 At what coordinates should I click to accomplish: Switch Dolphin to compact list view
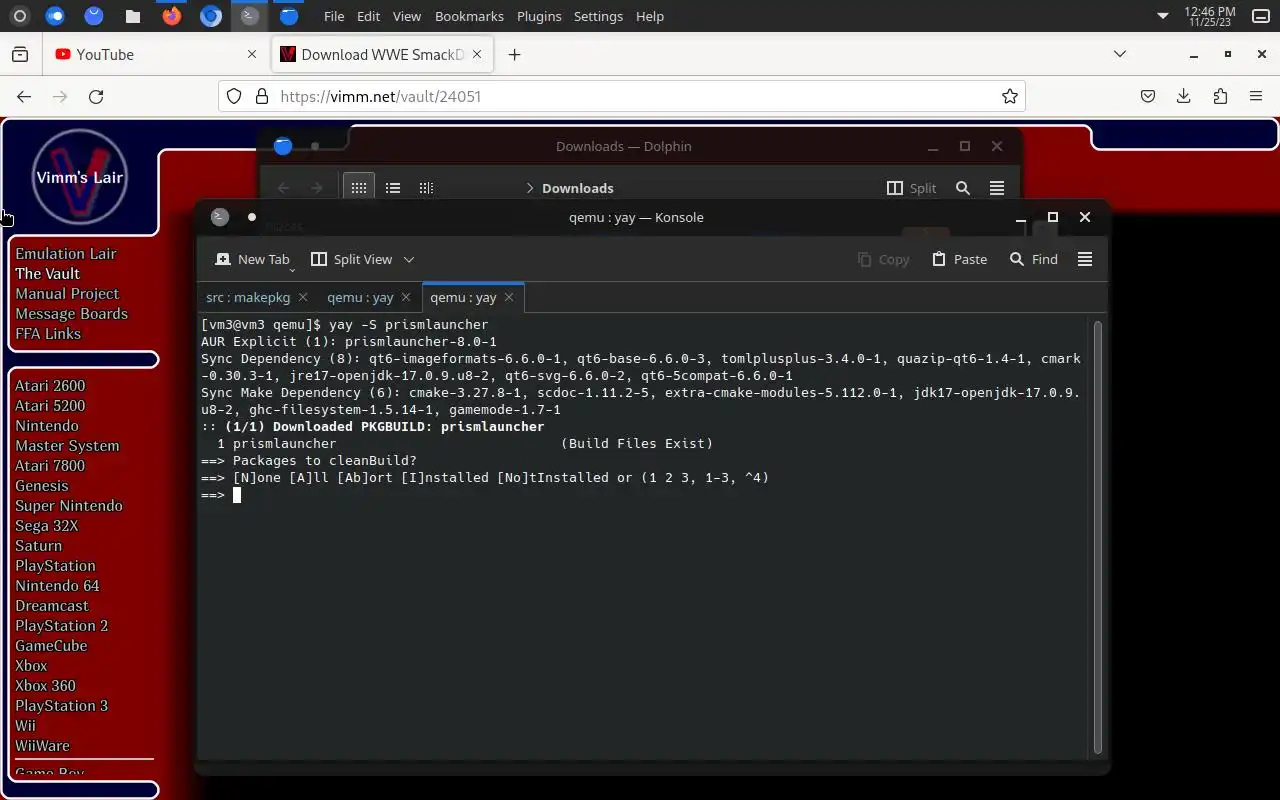393,188
